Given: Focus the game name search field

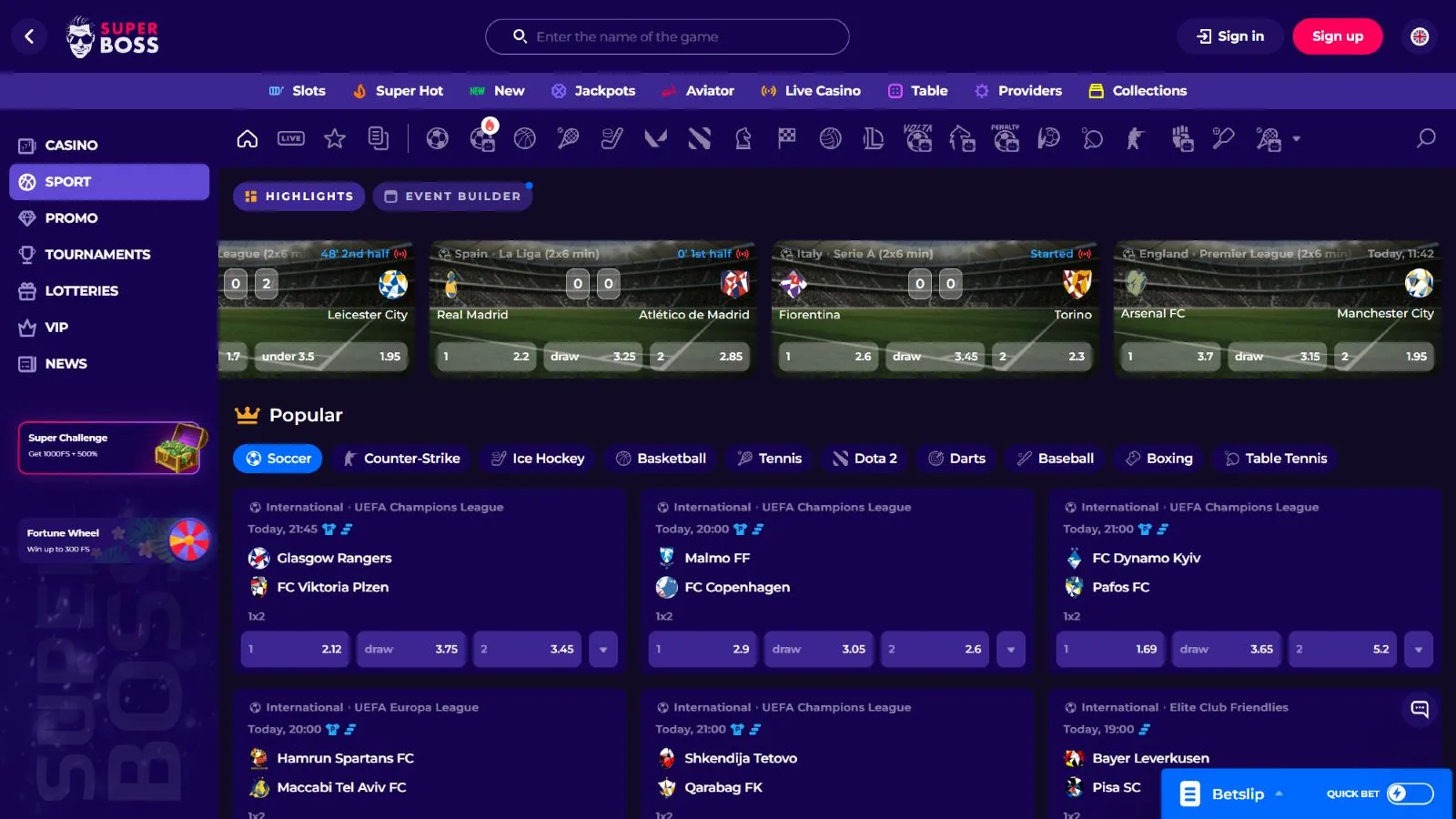Looking at the screenshot, I should [667, 36].
